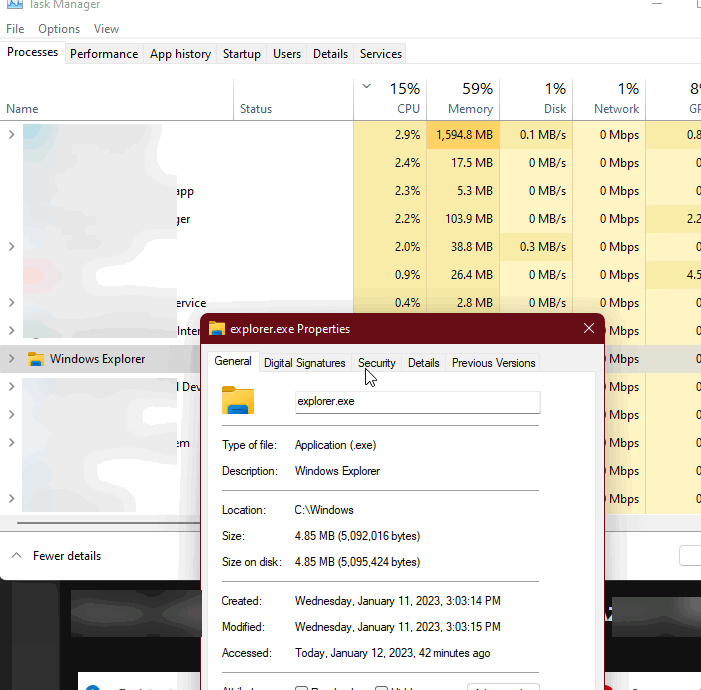Sort processes by the Name column
The height and width of the screenshot is (690, 701).
point(116,99)
